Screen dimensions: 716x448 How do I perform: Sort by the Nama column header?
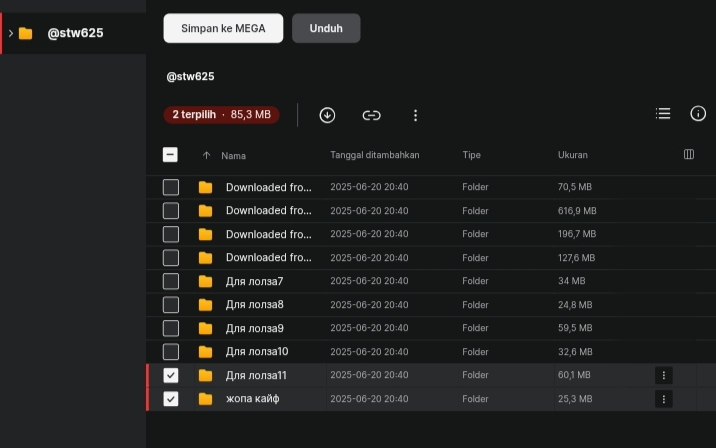click(233, 156)
